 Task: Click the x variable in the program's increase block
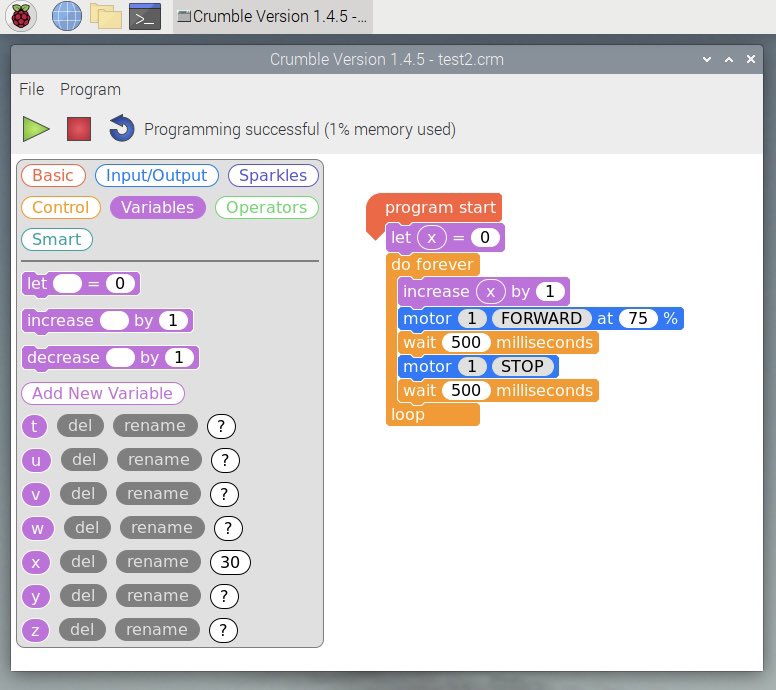point(490,292)
